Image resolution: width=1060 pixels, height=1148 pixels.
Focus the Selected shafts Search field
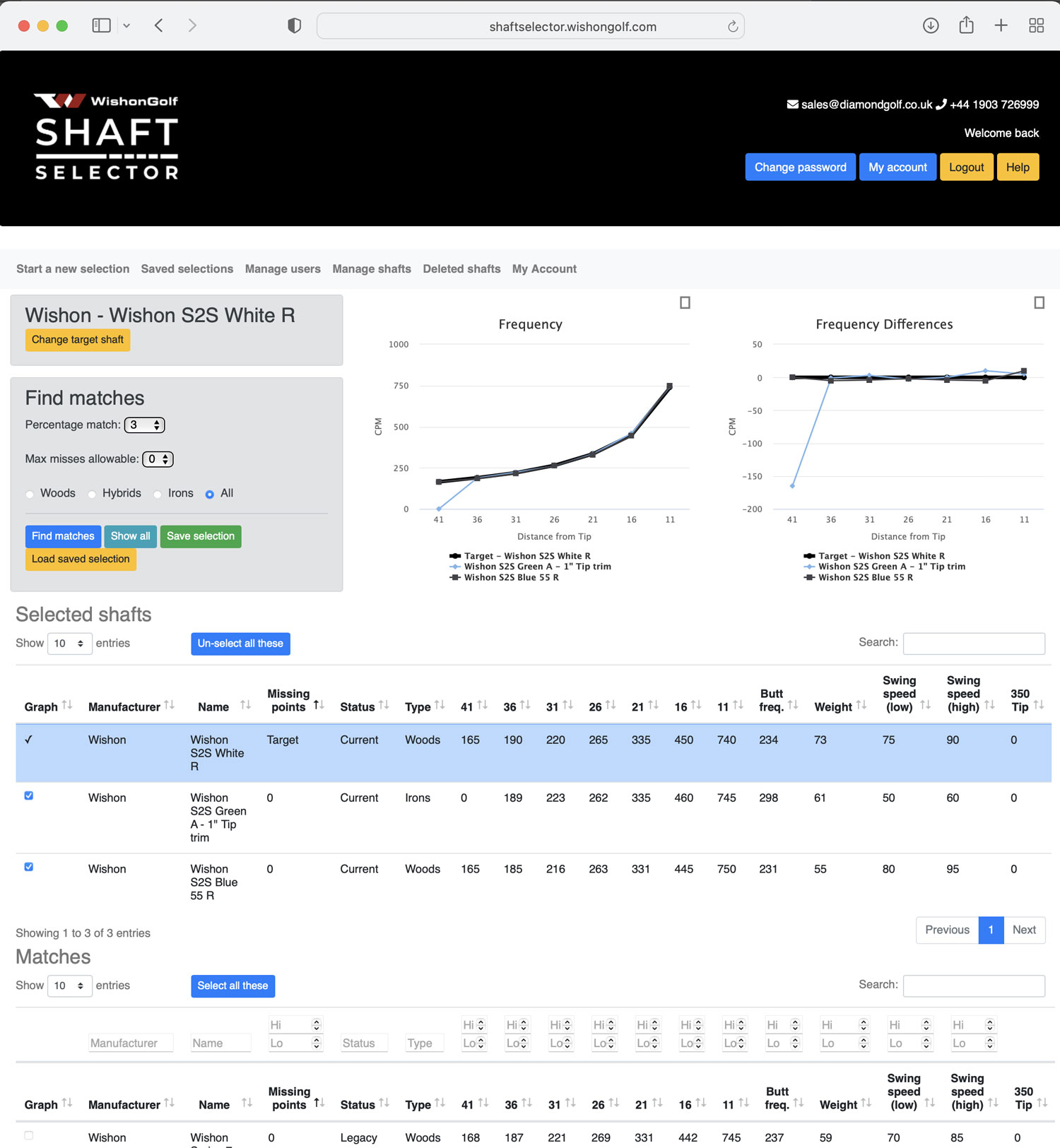pyautogui.click(x=974, y=644)
